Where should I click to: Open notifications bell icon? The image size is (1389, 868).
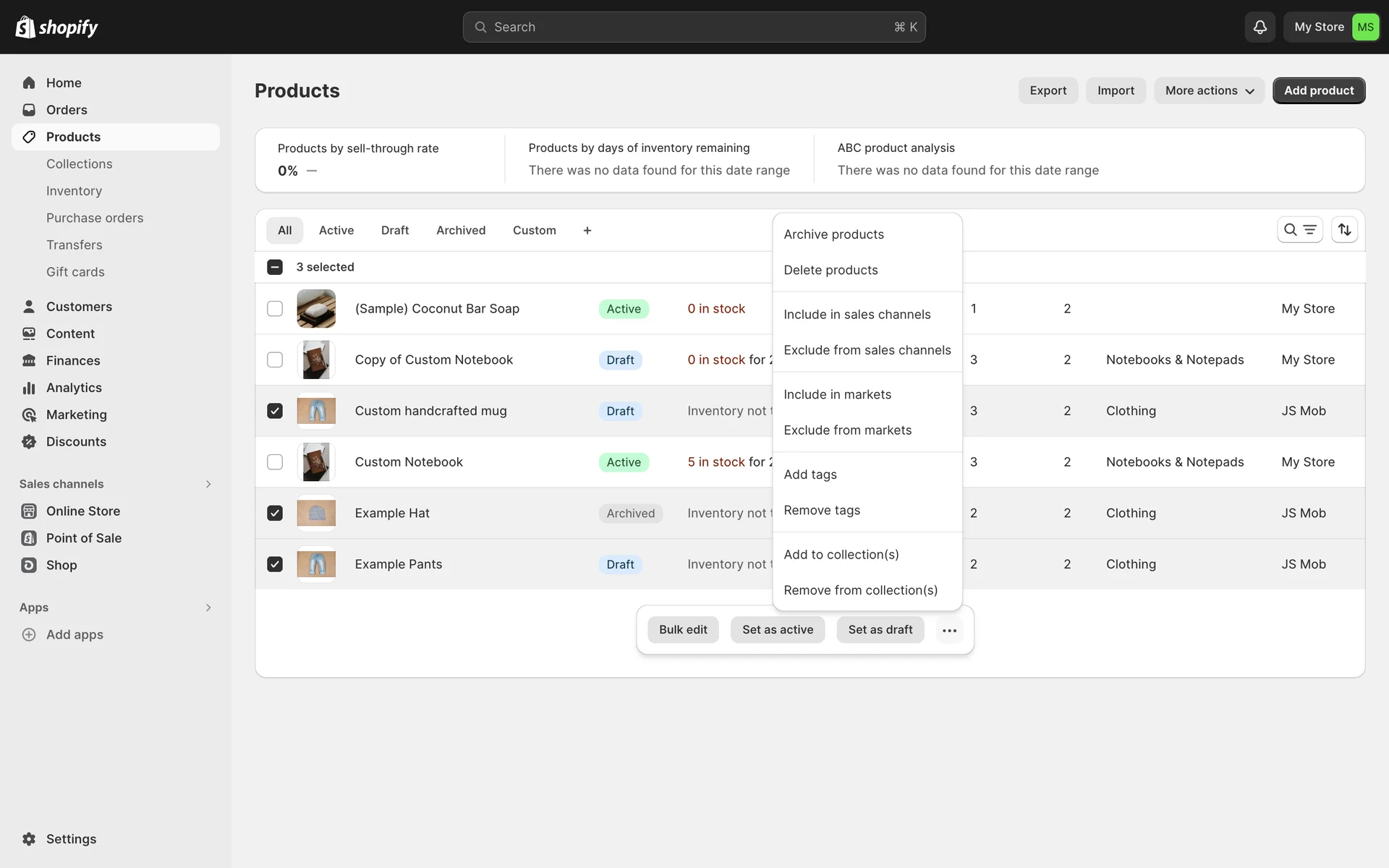1260,27
